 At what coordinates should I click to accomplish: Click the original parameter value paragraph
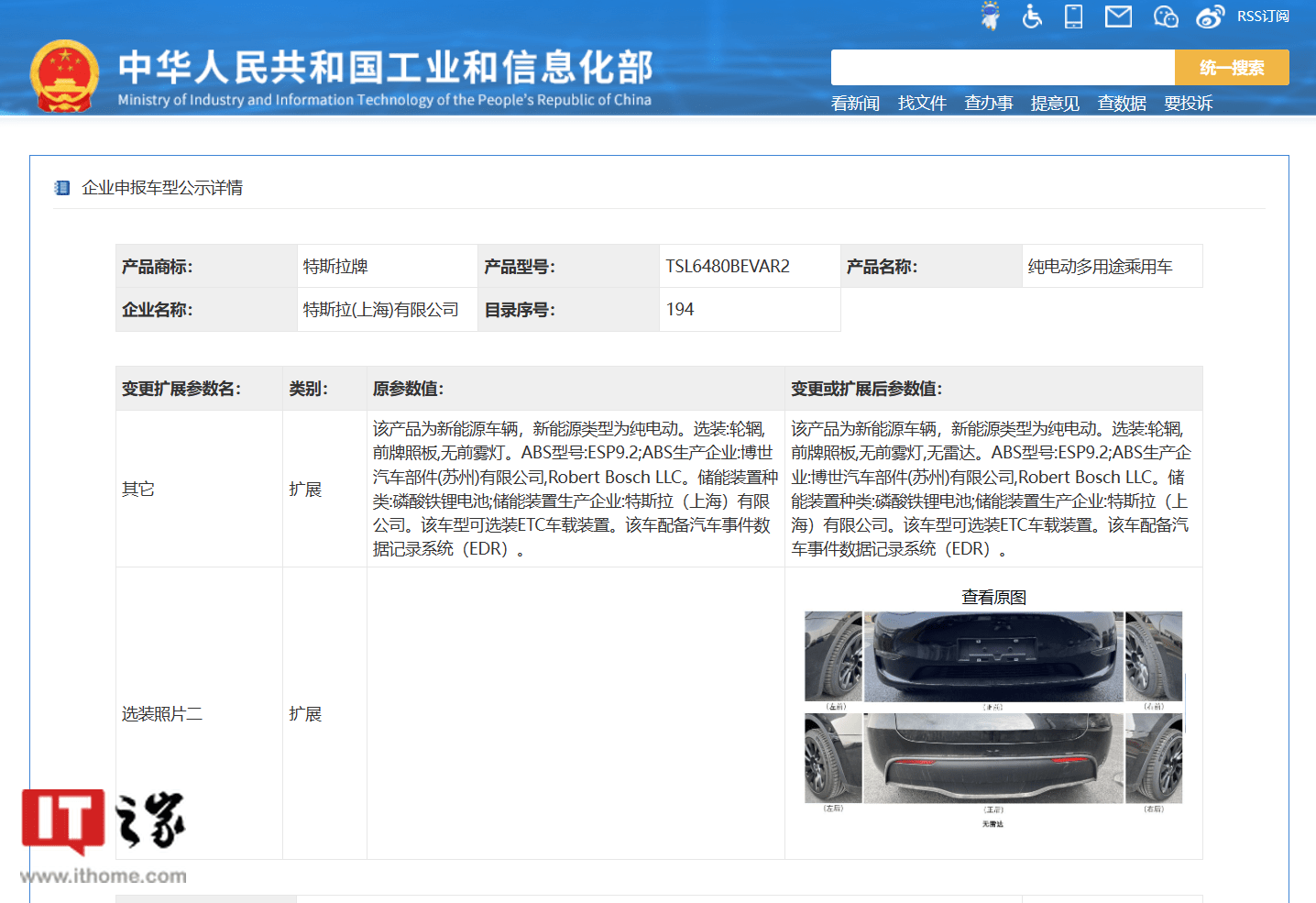(x=576, y=489)
